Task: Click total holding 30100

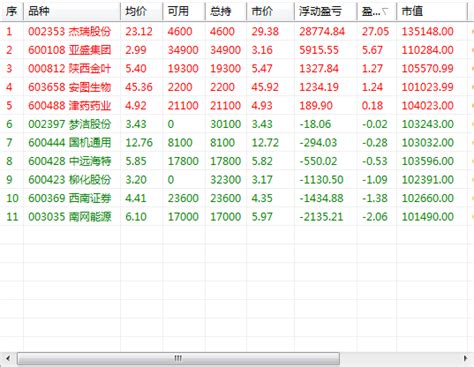Action: click(x=225, y=124)
